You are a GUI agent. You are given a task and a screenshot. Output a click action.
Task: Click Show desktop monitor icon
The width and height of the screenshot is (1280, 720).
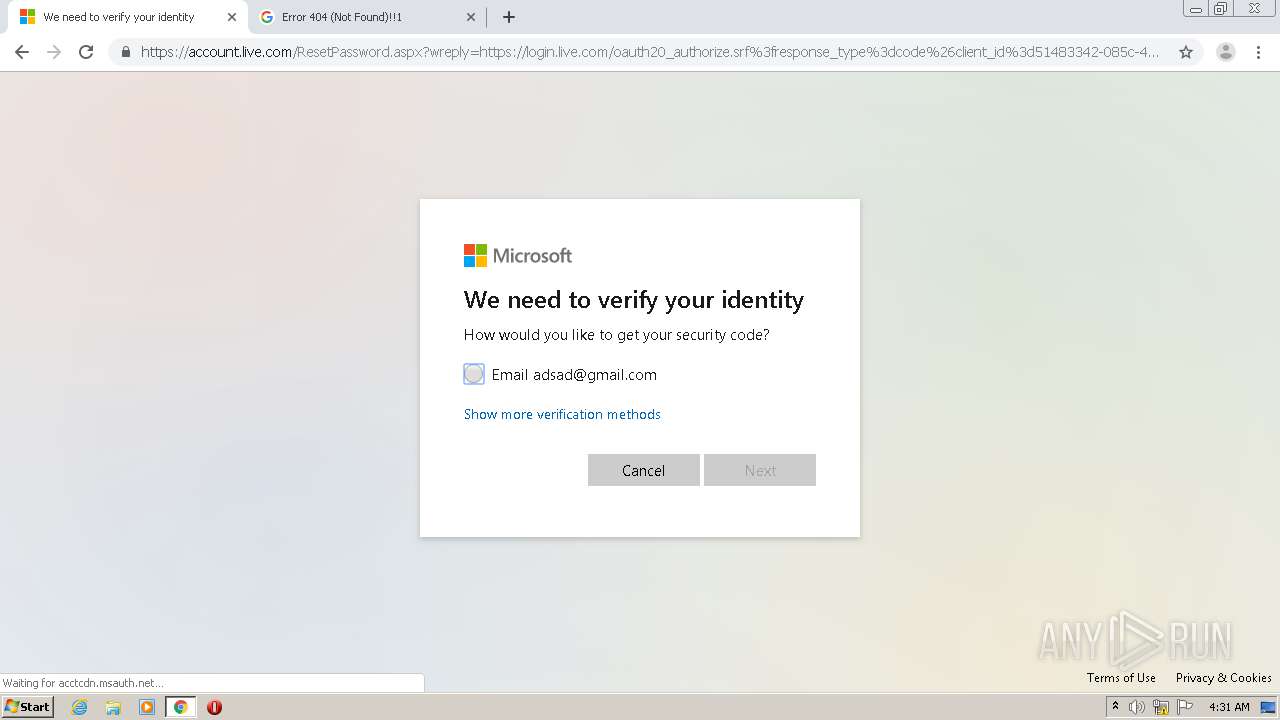[x=1268, y=707]
